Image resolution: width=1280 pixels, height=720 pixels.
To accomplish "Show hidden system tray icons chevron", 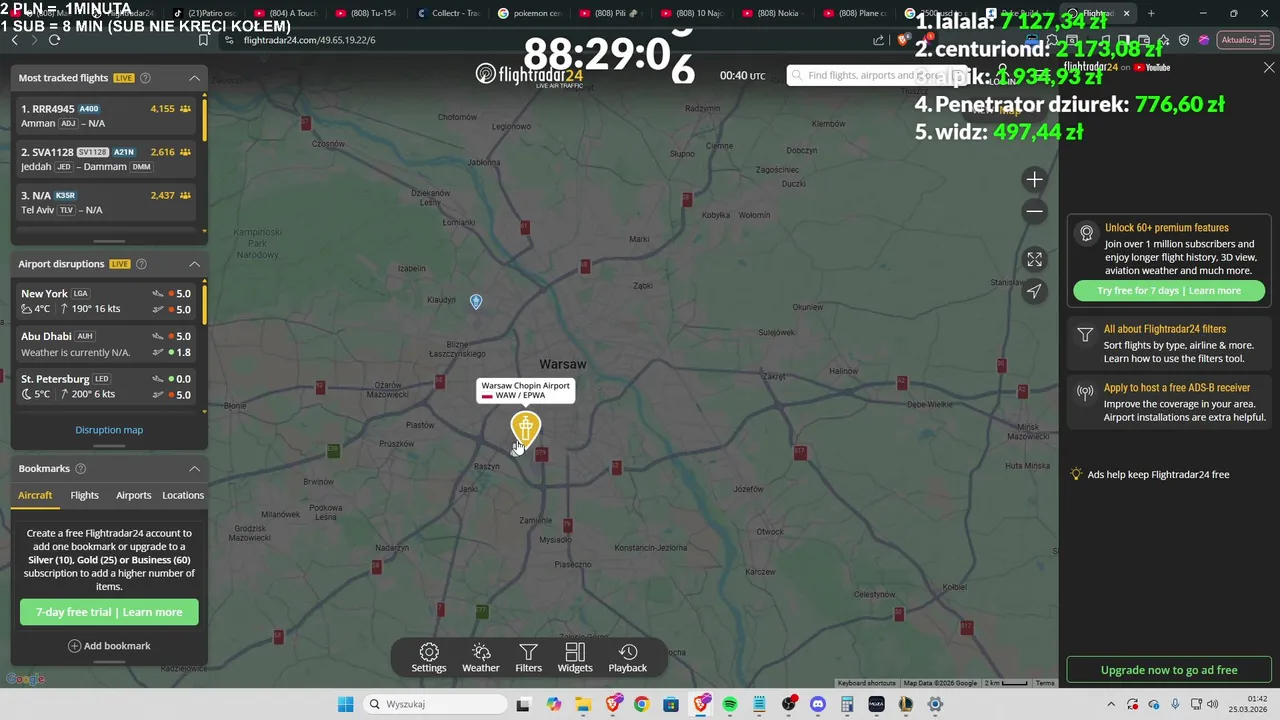I will (1110, 704).
